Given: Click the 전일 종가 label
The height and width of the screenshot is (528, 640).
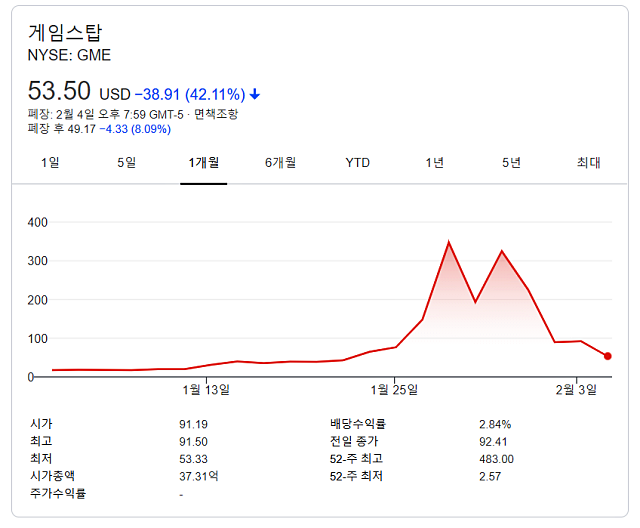Looking at the screenshot, I should pos(354,441).
